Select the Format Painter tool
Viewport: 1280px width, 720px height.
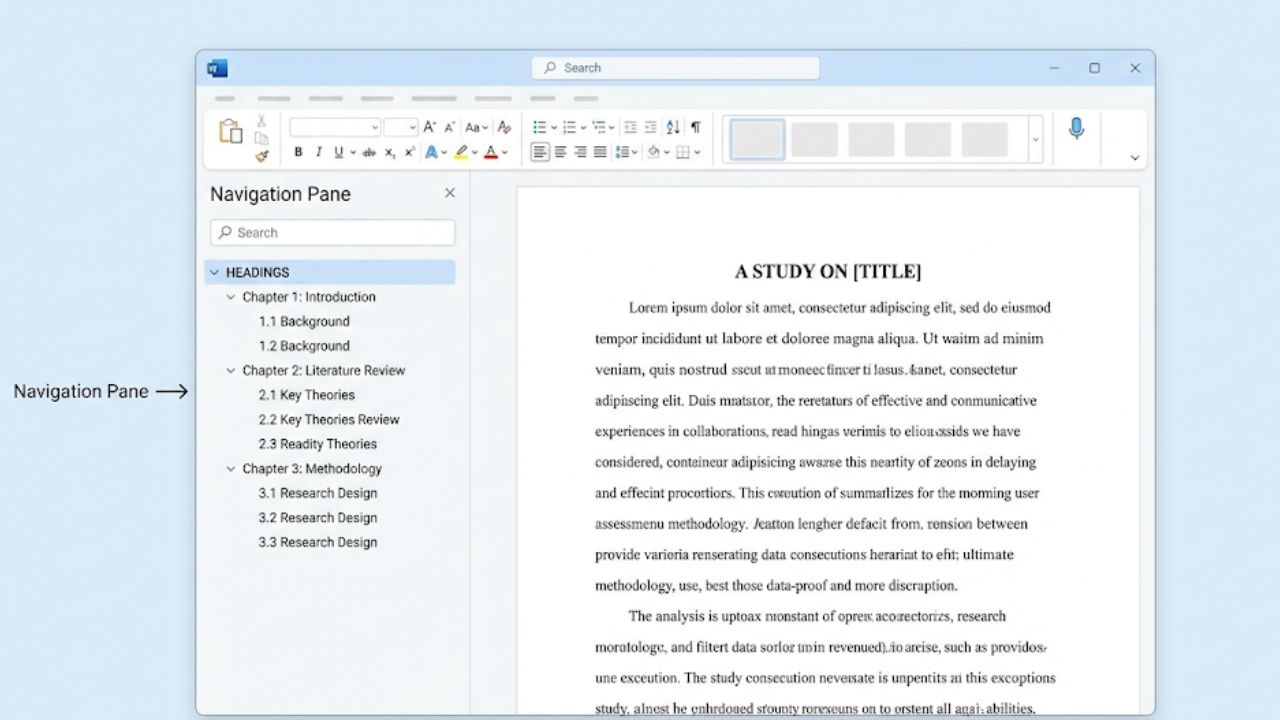point(260,155)
